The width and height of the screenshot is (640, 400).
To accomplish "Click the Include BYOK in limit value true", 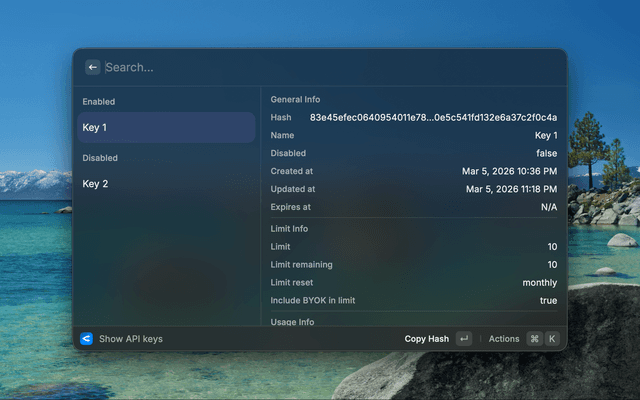I will 548,300.
